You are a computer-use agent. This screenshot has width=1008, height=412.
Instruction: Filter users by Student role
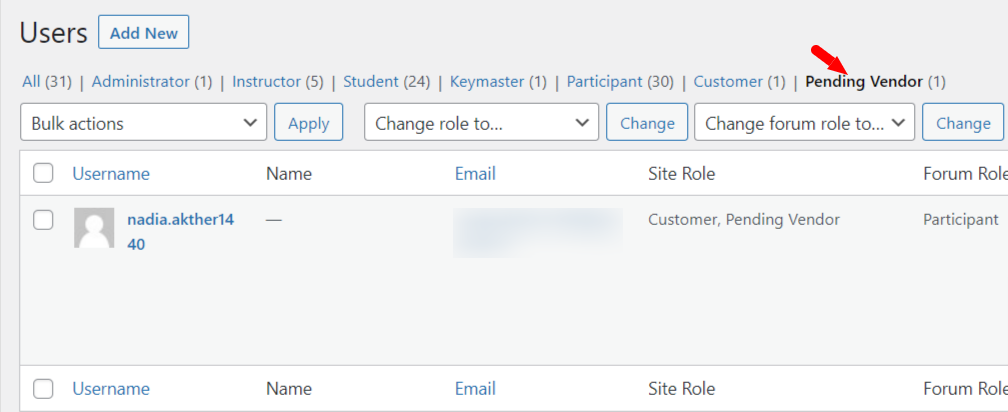click(x=372, y=82)
